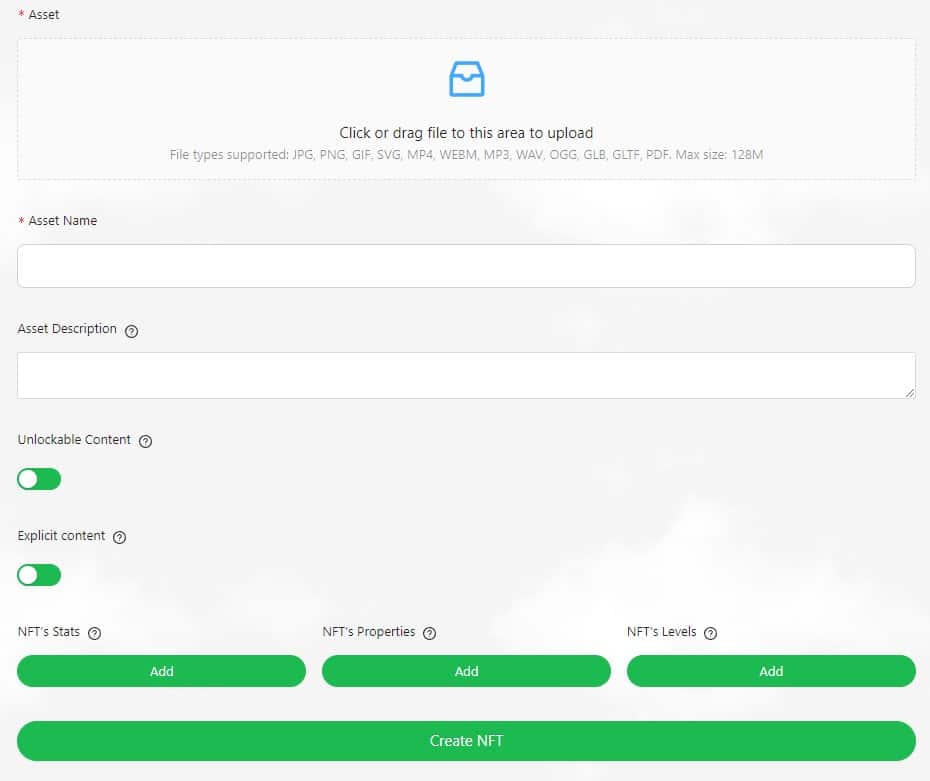This screenshot has height=781, width=930.
Task: Focus the Asset Description text area
Action: point(466,375)
